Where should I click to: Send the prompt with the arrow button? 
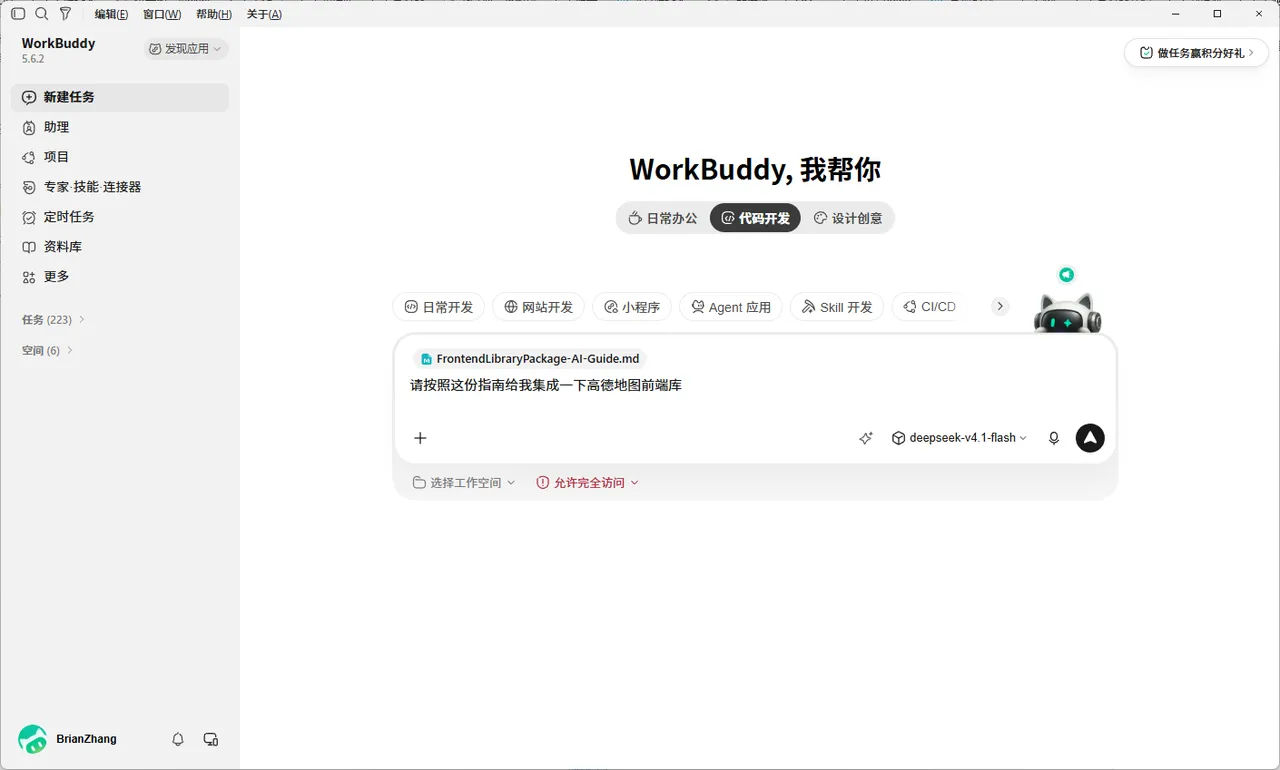[x=1090, y=438]
